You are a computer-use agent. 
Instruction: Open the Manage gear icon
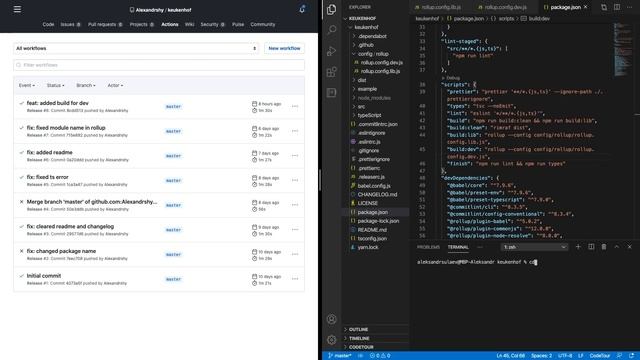coord(331,340)
